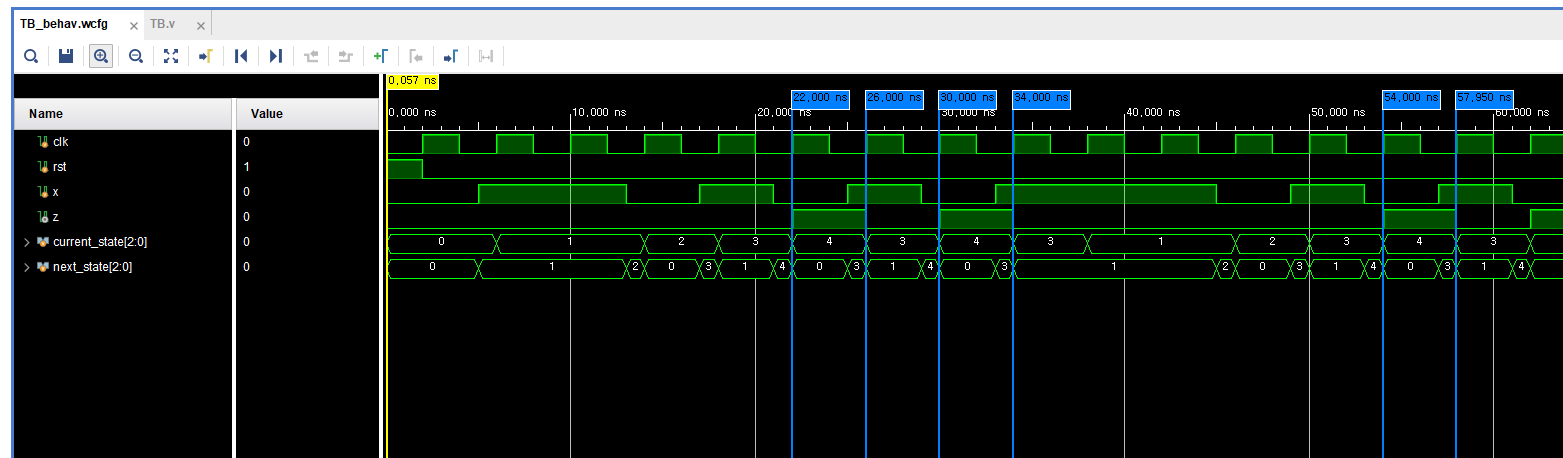Select the z signal
Viewport: 1563px width, 458px height.
(x=56, y=217)
